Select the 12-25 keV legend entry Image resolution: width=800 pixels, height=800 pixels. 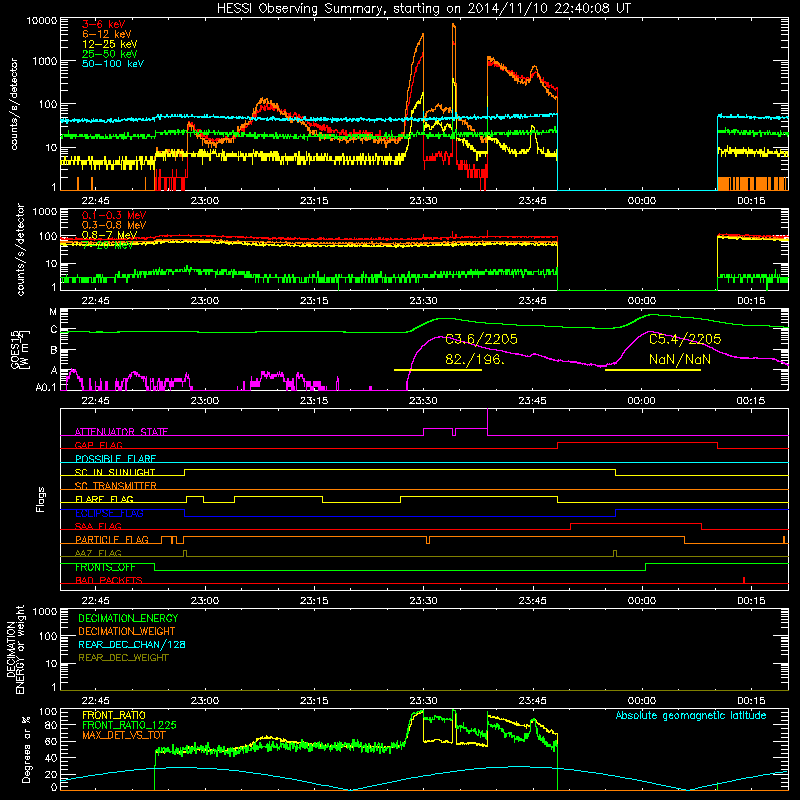[109, 44]
